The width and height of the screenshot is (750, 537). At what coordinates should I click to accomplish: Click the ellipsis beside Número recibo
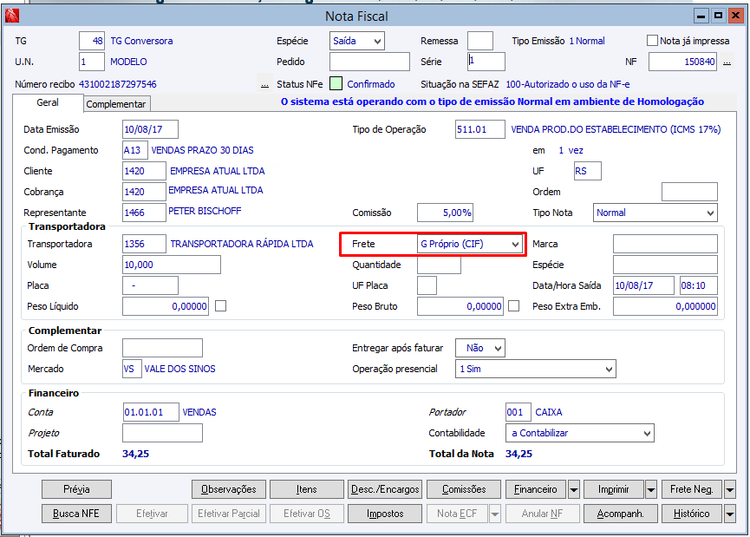tap(265, 85)
